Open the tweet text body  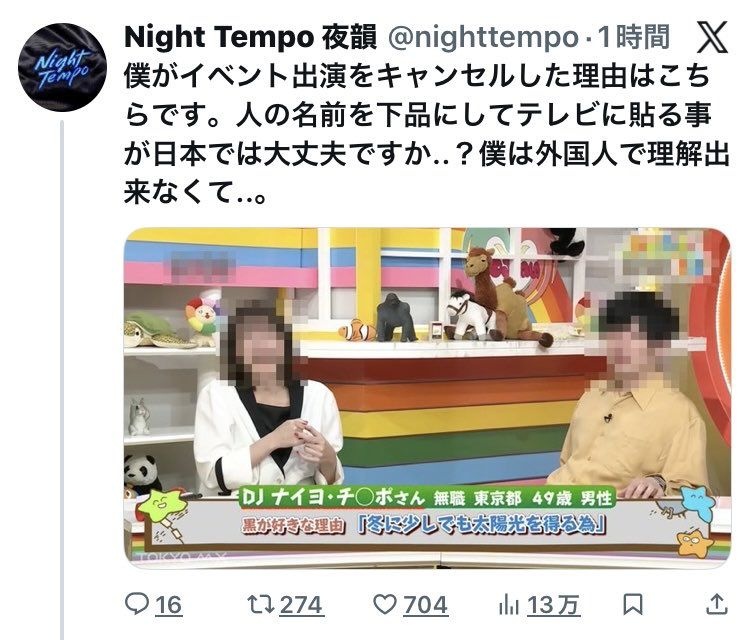click(427, 134)
